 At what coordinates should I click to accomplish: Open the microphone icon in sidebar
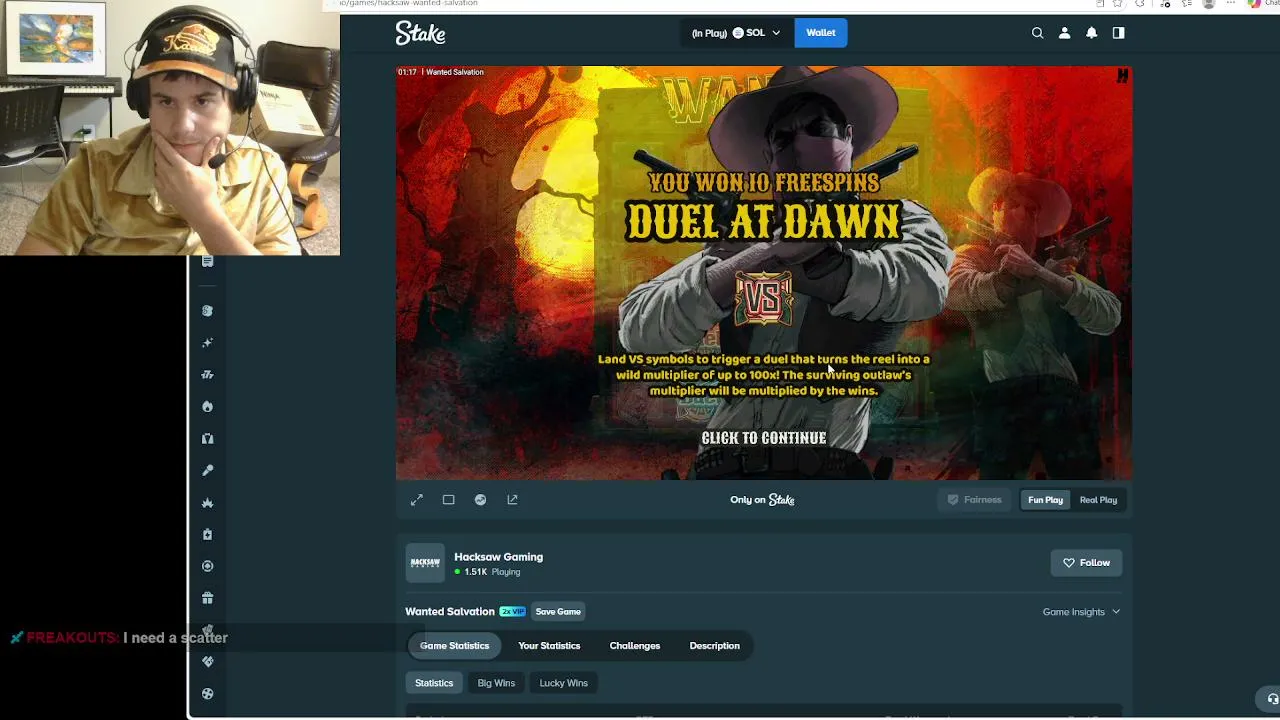point(208,471)
